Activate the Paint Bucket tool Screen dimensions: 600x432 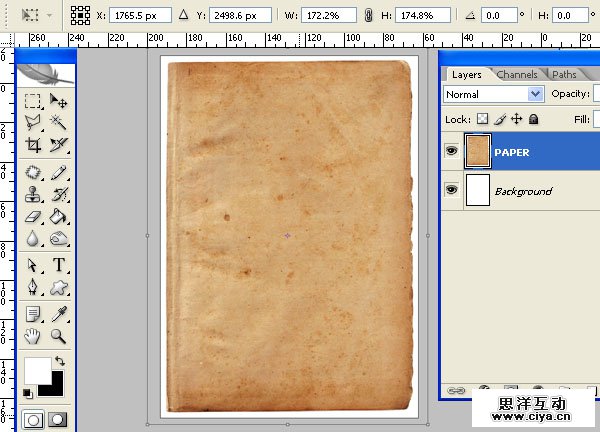[59, 216]
